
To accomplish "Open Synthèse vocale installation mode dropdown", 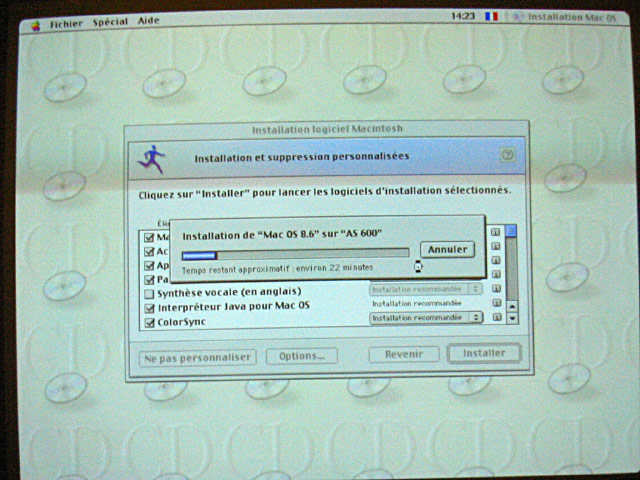I will (425, 289).
